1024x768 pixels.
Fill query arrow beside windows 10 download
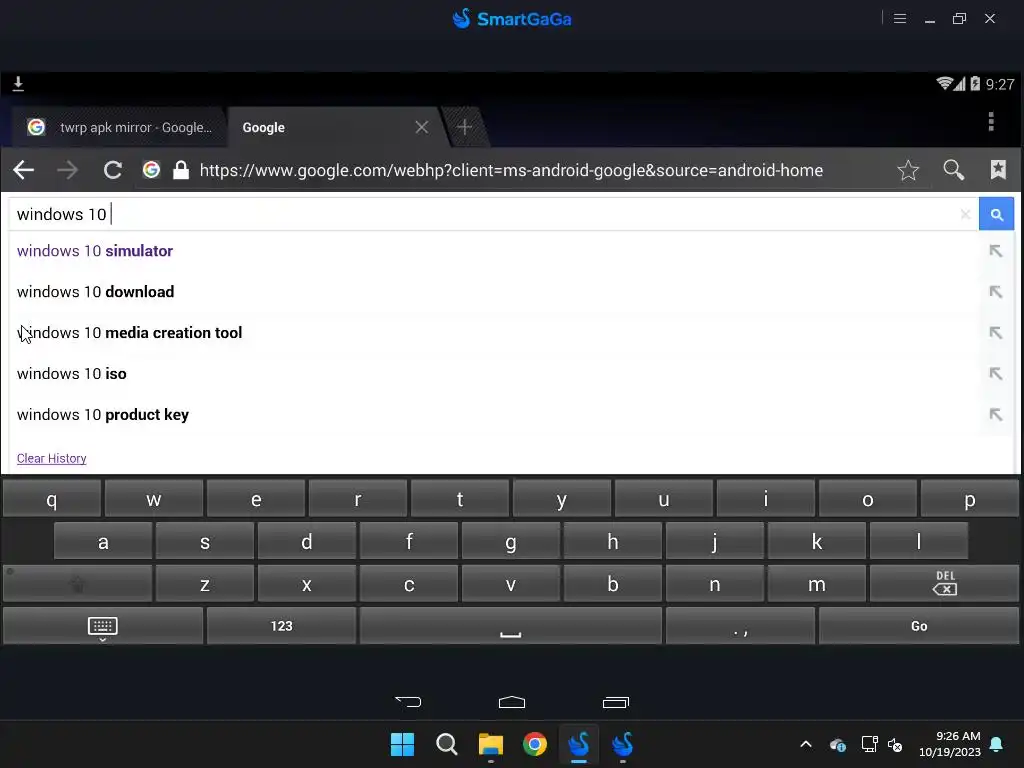pyautogui.click(x=995, y=292)
